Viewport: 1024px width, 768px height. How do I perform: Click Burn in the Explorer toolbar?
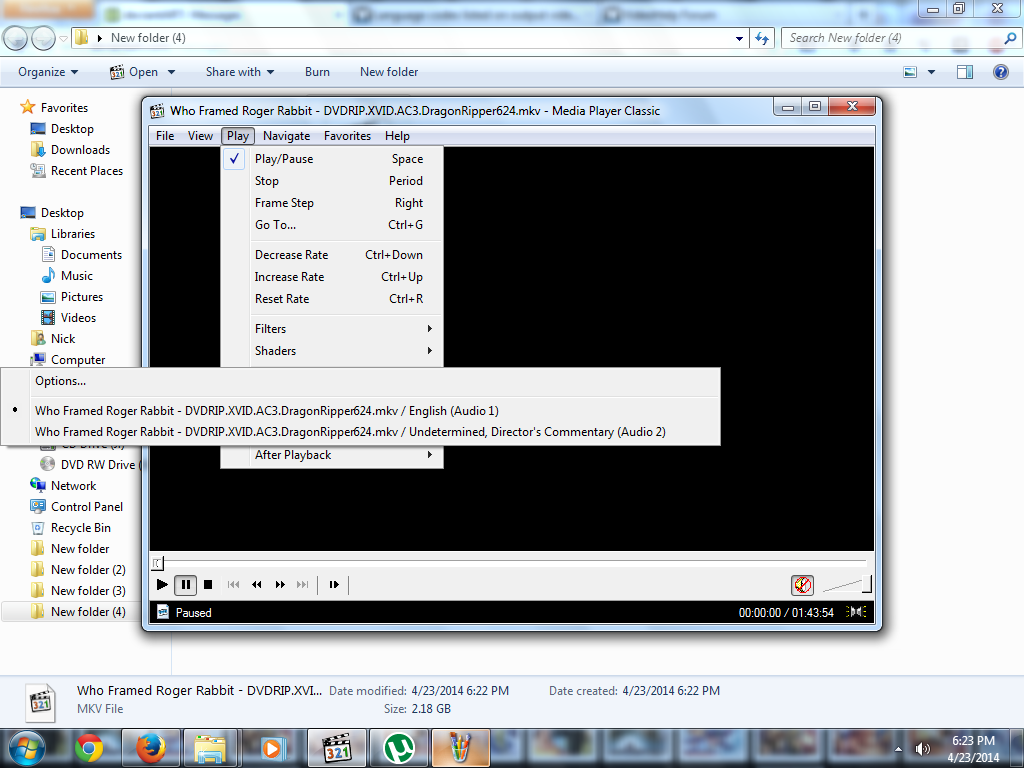[317, 72]
